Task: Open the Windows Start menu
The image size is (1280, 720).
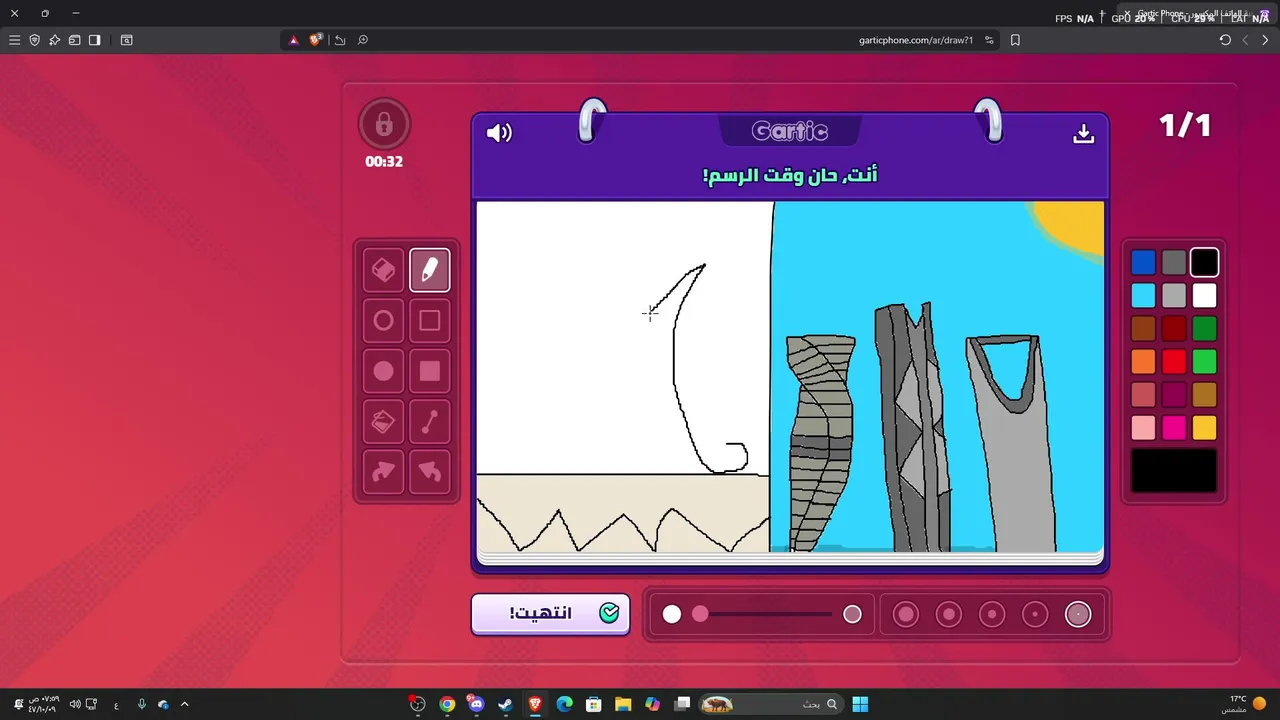Action: coord(860,704)
